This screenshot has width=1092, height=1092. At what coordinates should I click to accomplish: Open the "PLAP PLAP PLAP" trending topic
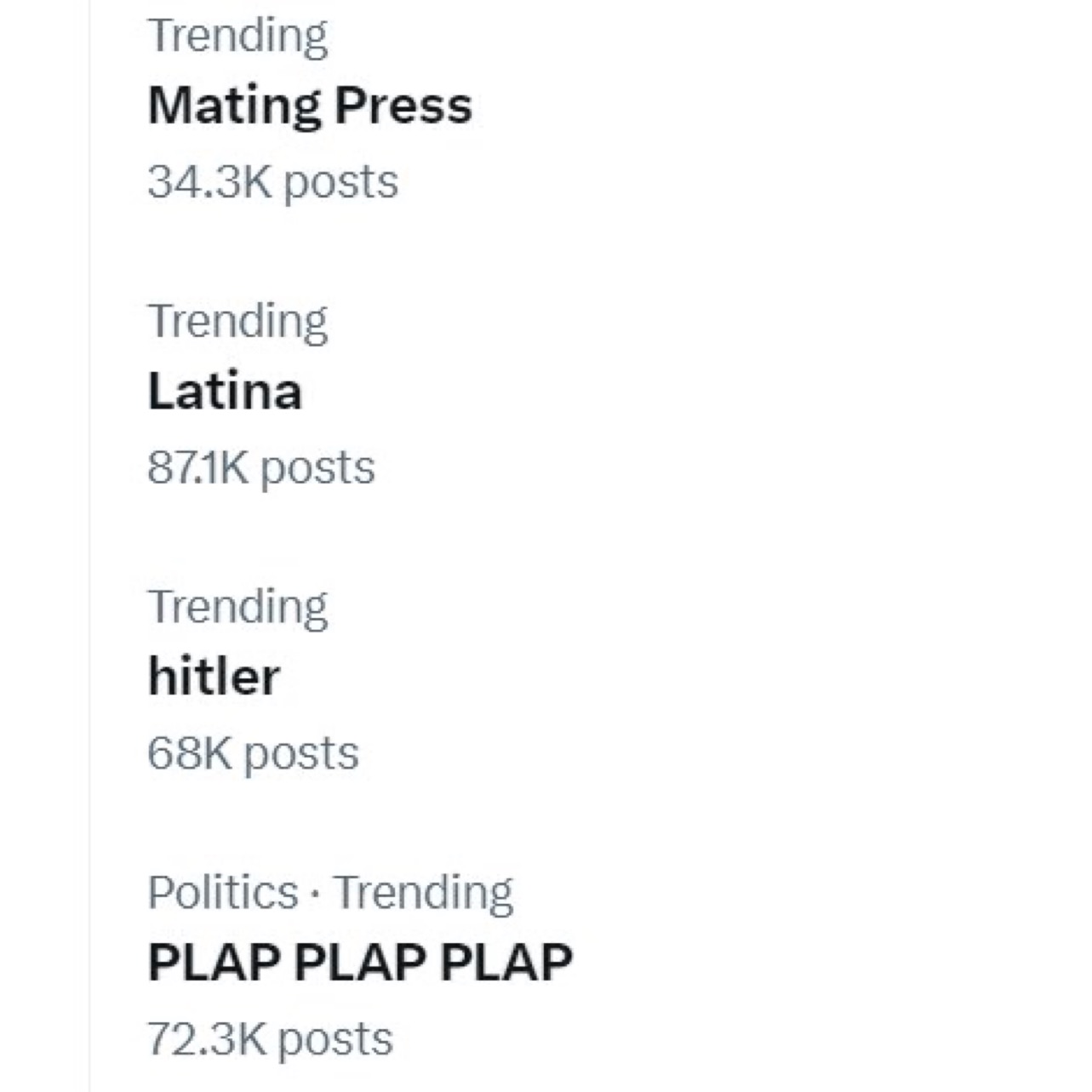pyautogui.click(x=359, y=963)
